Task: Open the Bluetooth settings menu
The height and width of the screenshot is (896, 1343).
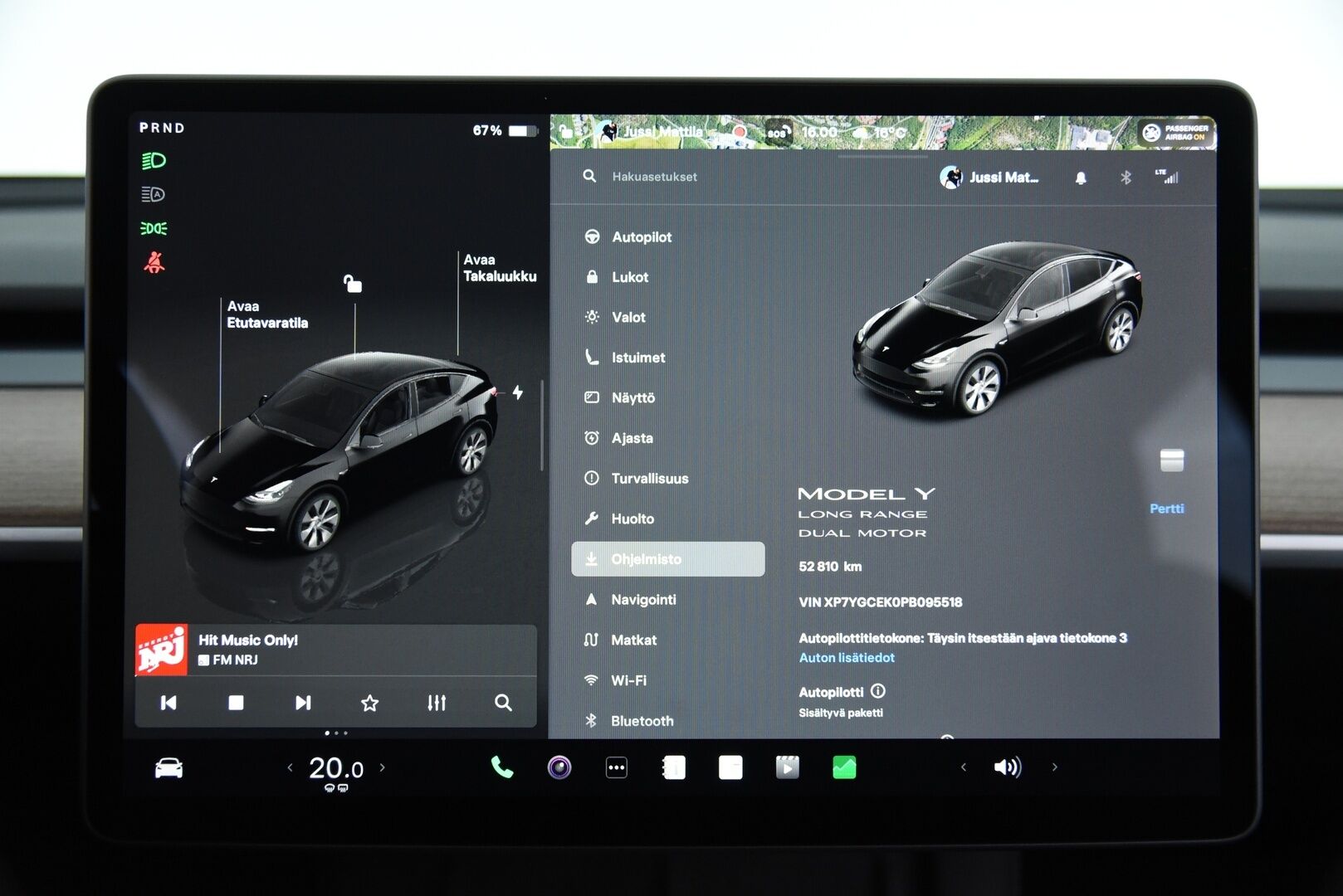Action: pyautogui.click(x=628, y=721)
